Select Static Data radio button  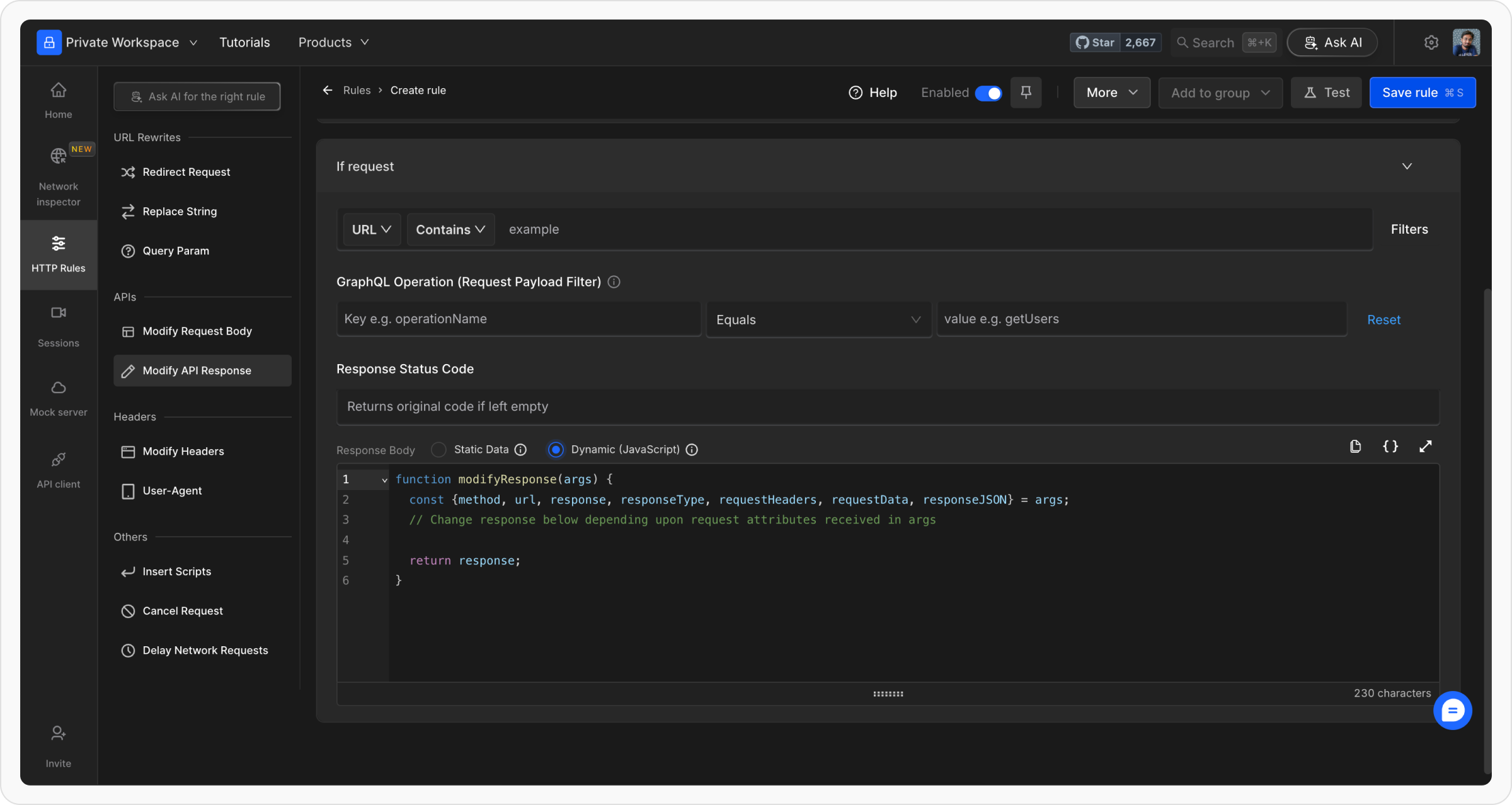[439, 450]
